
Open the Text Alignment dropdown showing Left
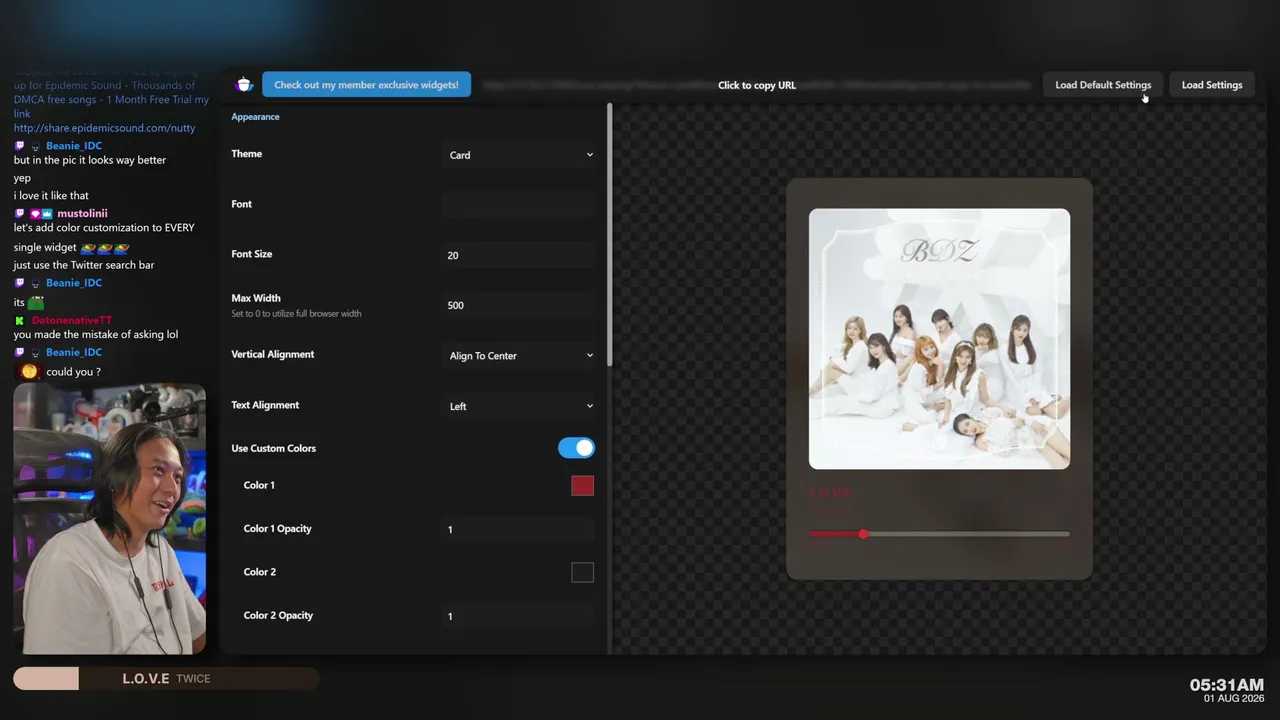point(521,406)
